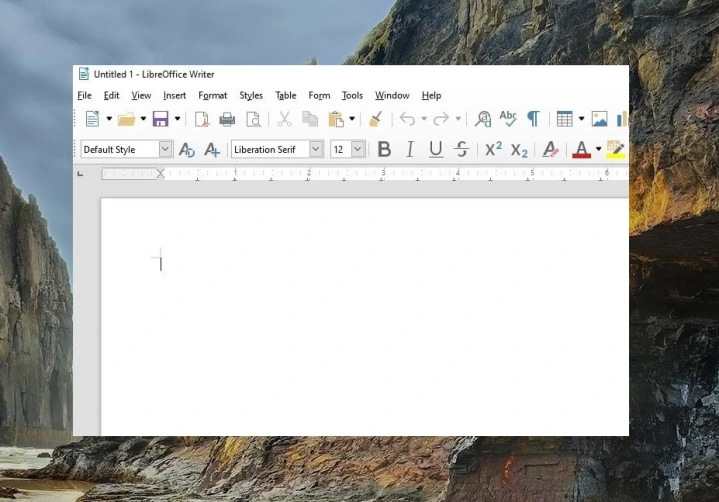Image resolution: width=719 pixels, height=502 pixels.
Task: Click the Update Style button
Action: pos(187,149)
